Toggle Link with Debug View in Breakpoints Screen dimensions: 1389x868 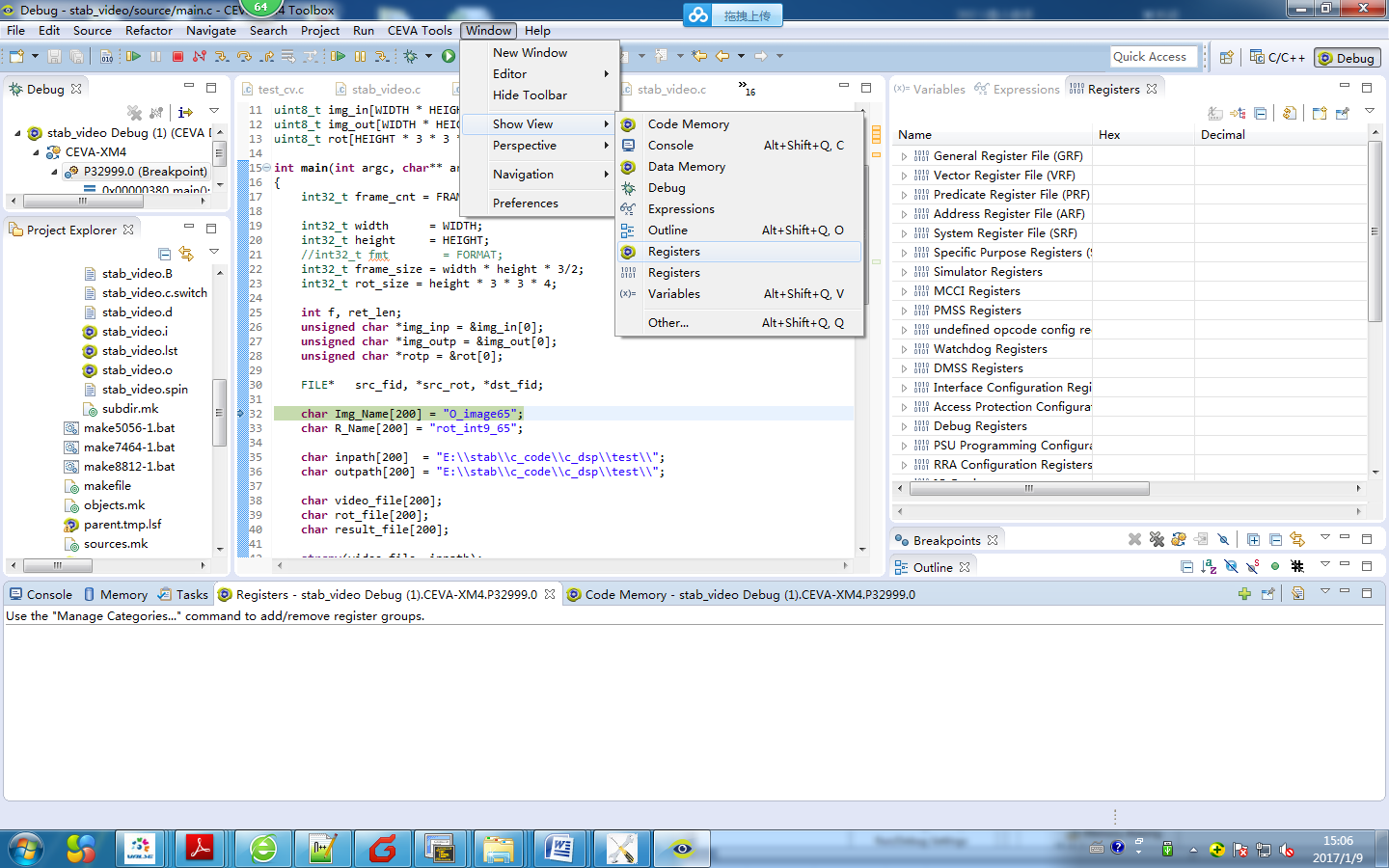[1297, 540]
